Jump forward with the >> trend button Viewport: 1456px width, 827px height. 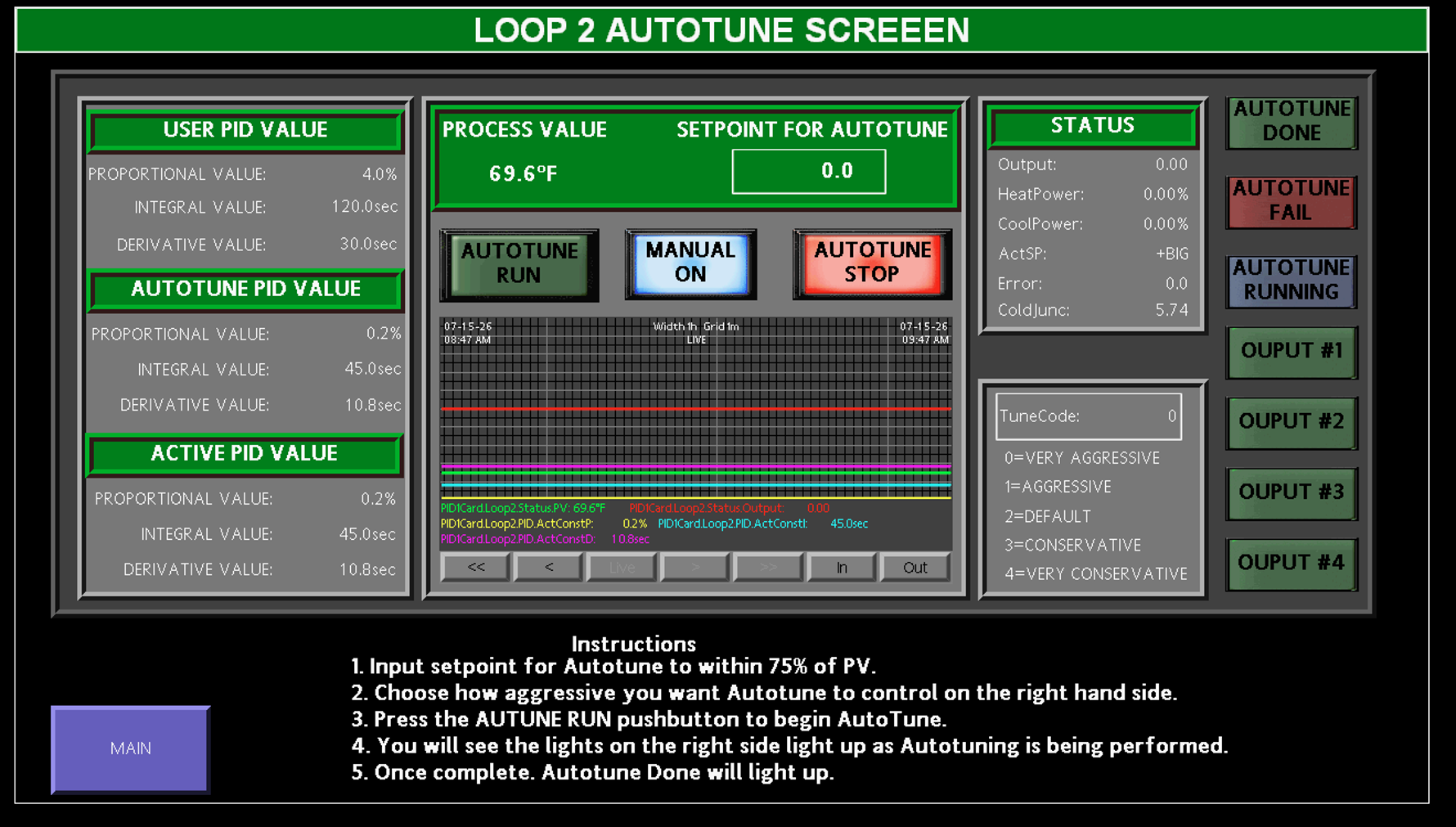768,567
